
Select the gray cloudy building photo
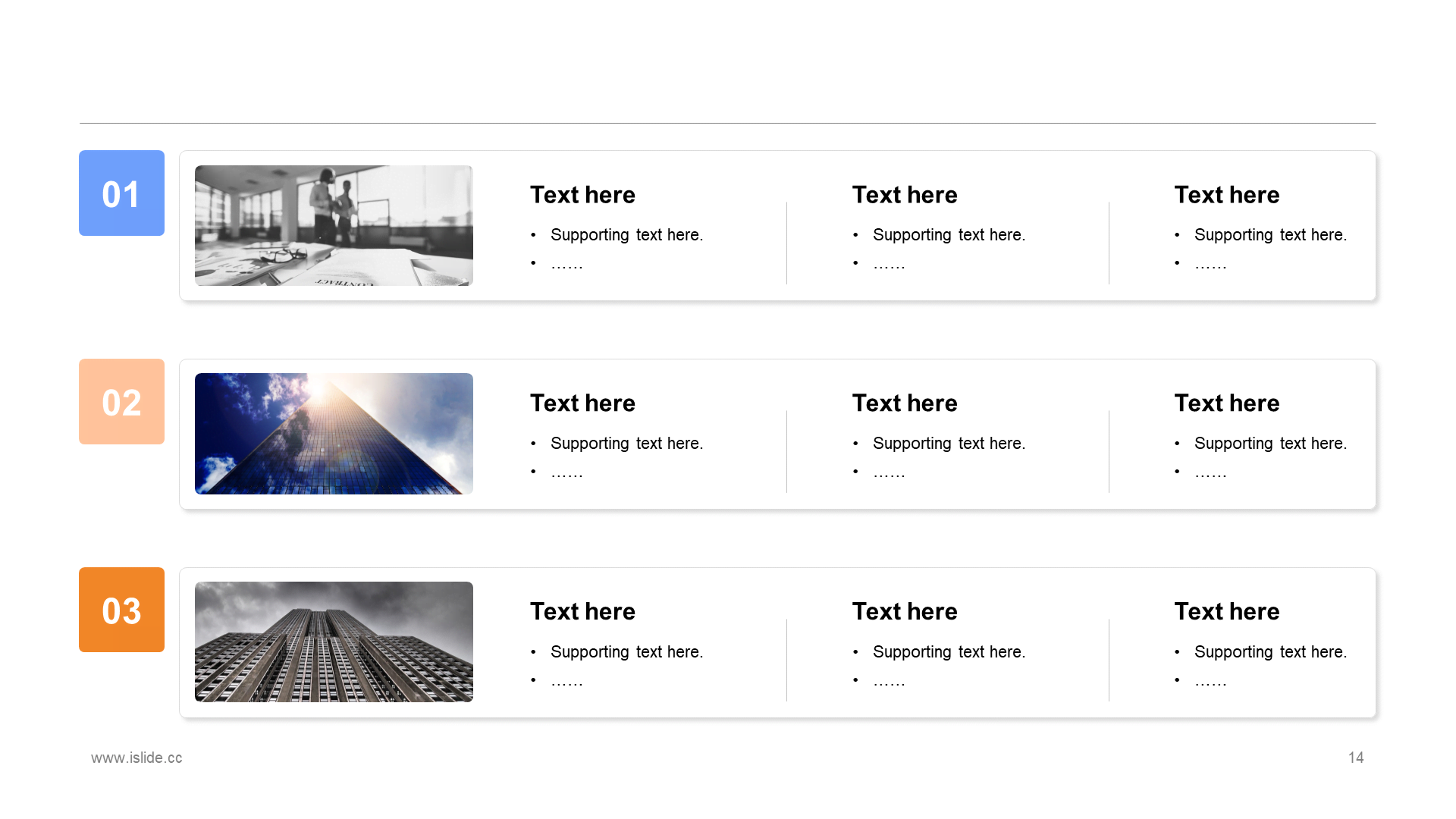334,642
